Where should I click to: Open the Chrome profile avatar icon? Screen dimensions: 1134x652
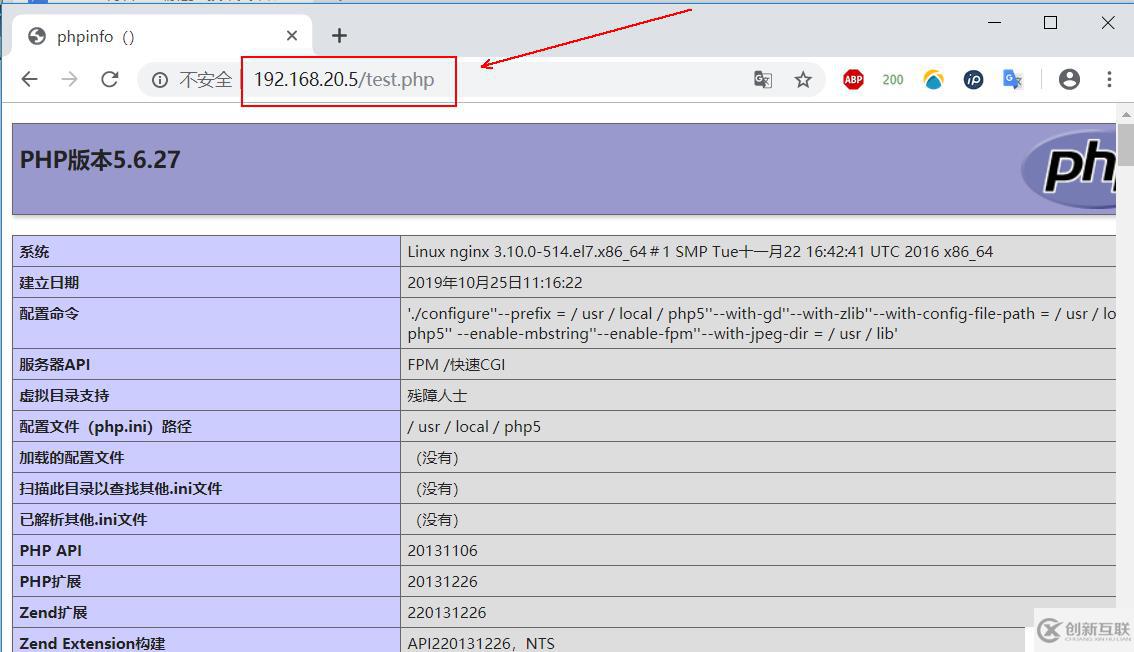pos(1069,79)
